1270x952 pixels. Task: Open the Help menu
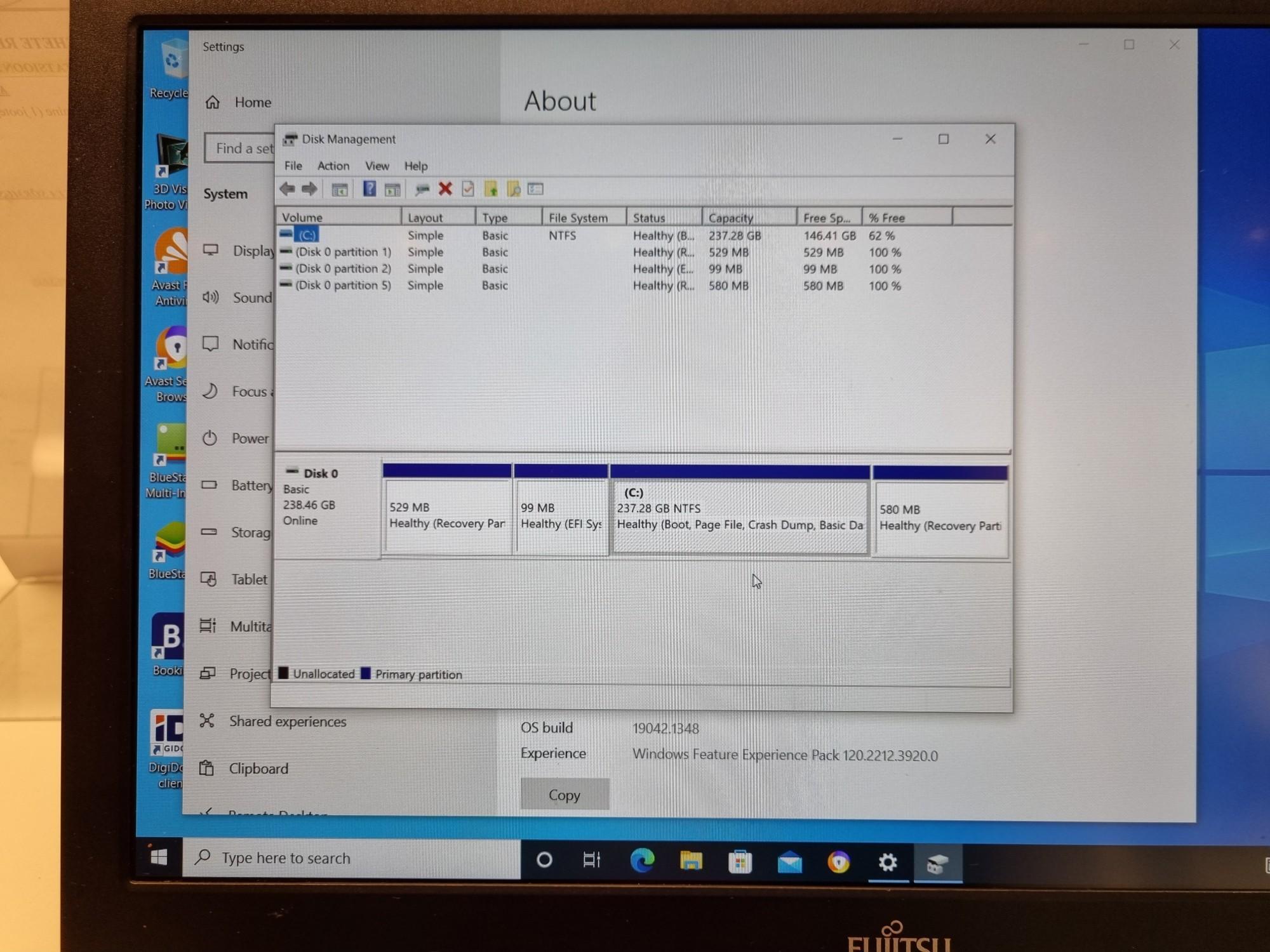coord(416,166)
